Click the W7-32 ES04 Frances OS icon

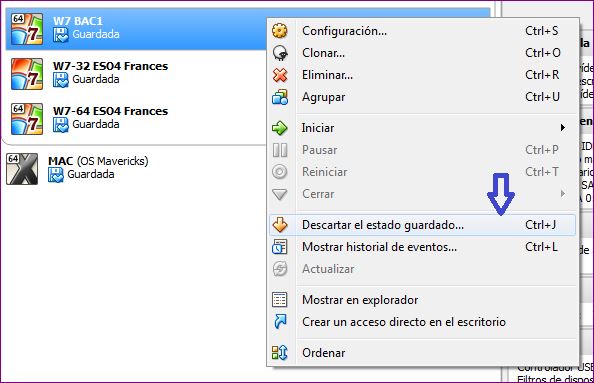pos(27,74)
